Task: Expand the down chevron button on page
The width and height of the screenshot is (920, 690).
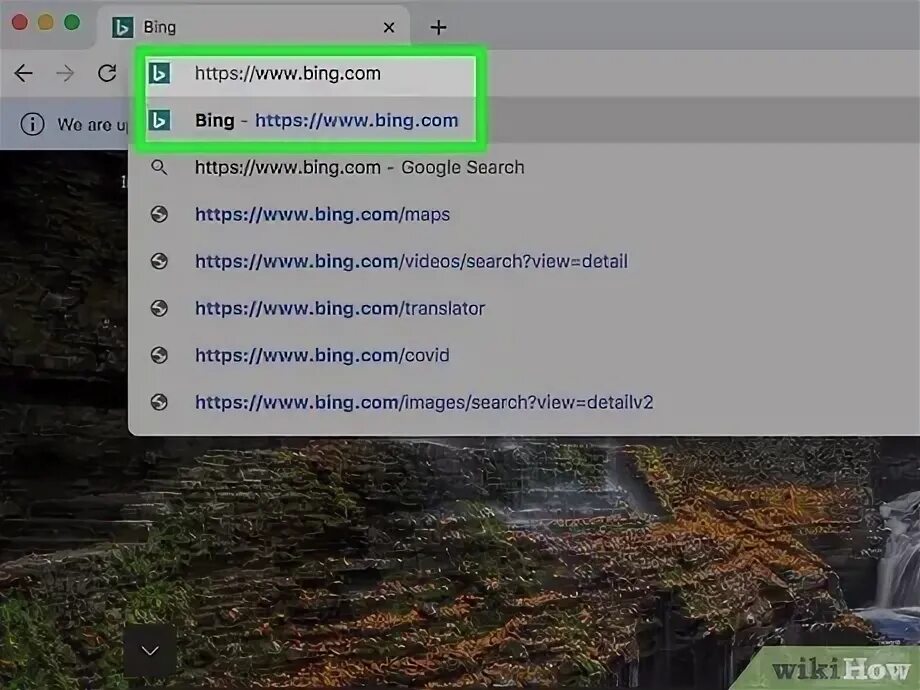Action: (x=150, y=650)
